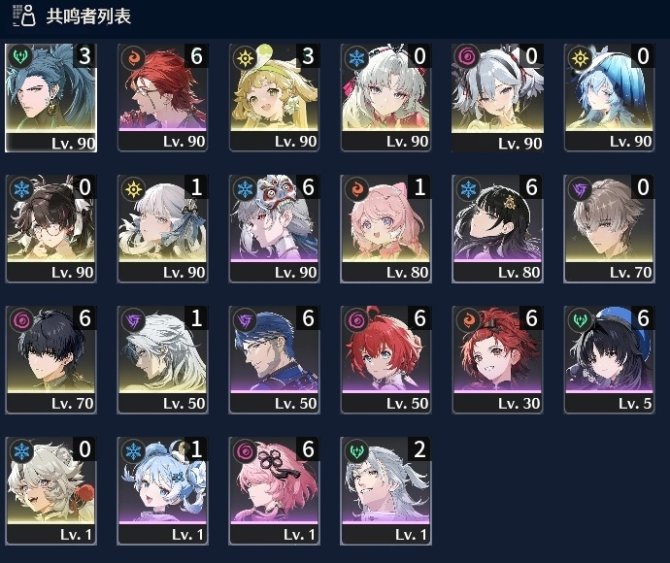Click the 共鸣者列表 header title
670x563 pixels.
click(88, 16)
